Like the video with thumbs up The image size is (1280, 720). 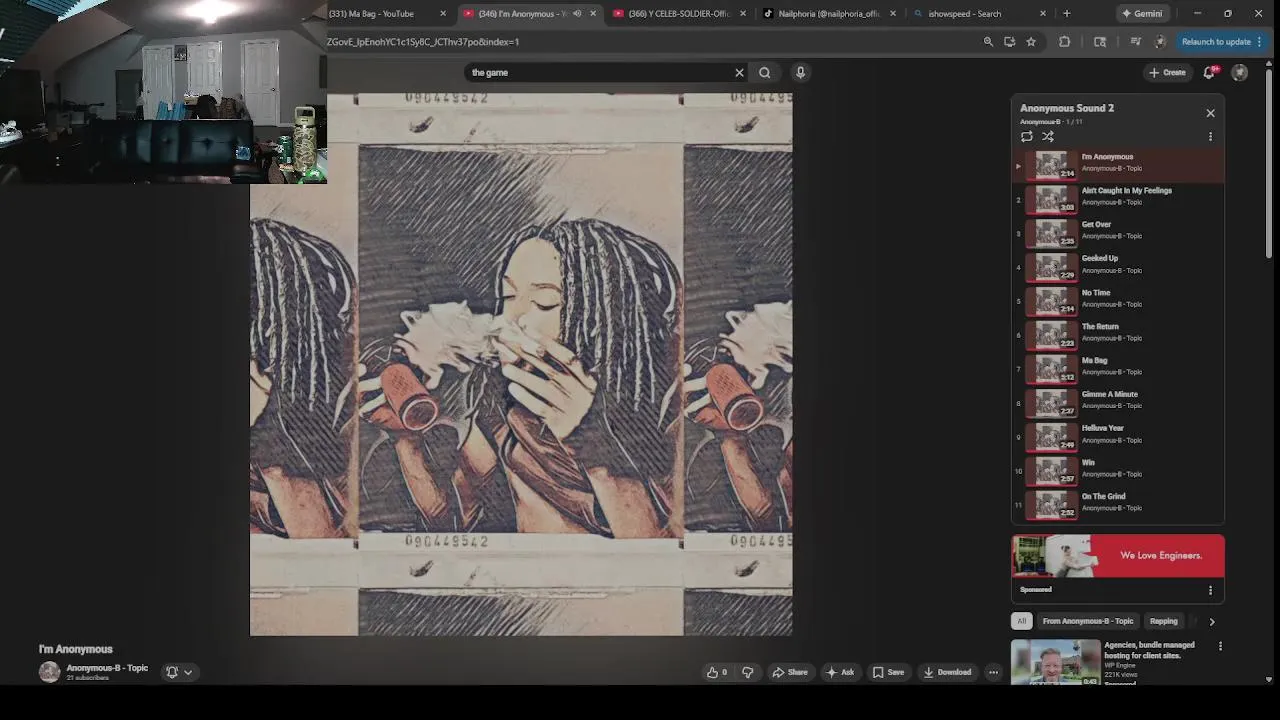coord(717,672)
